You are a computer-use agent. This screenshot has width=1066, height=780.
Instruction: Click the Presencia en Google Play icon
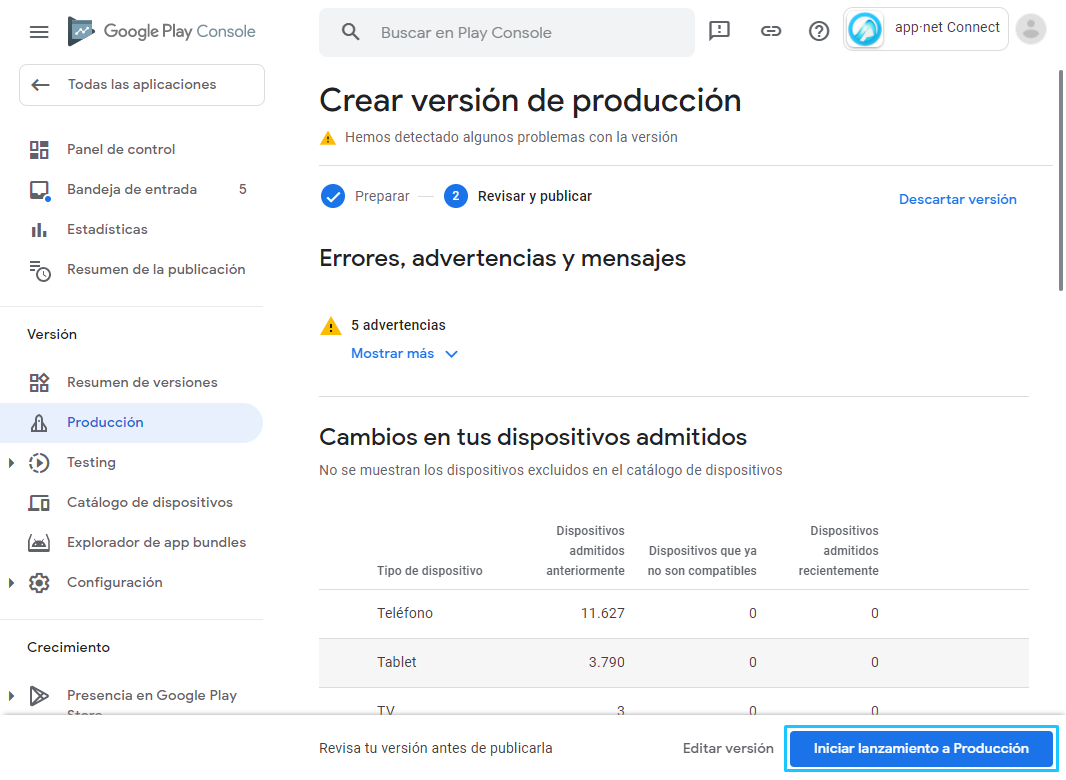(39, 696)
